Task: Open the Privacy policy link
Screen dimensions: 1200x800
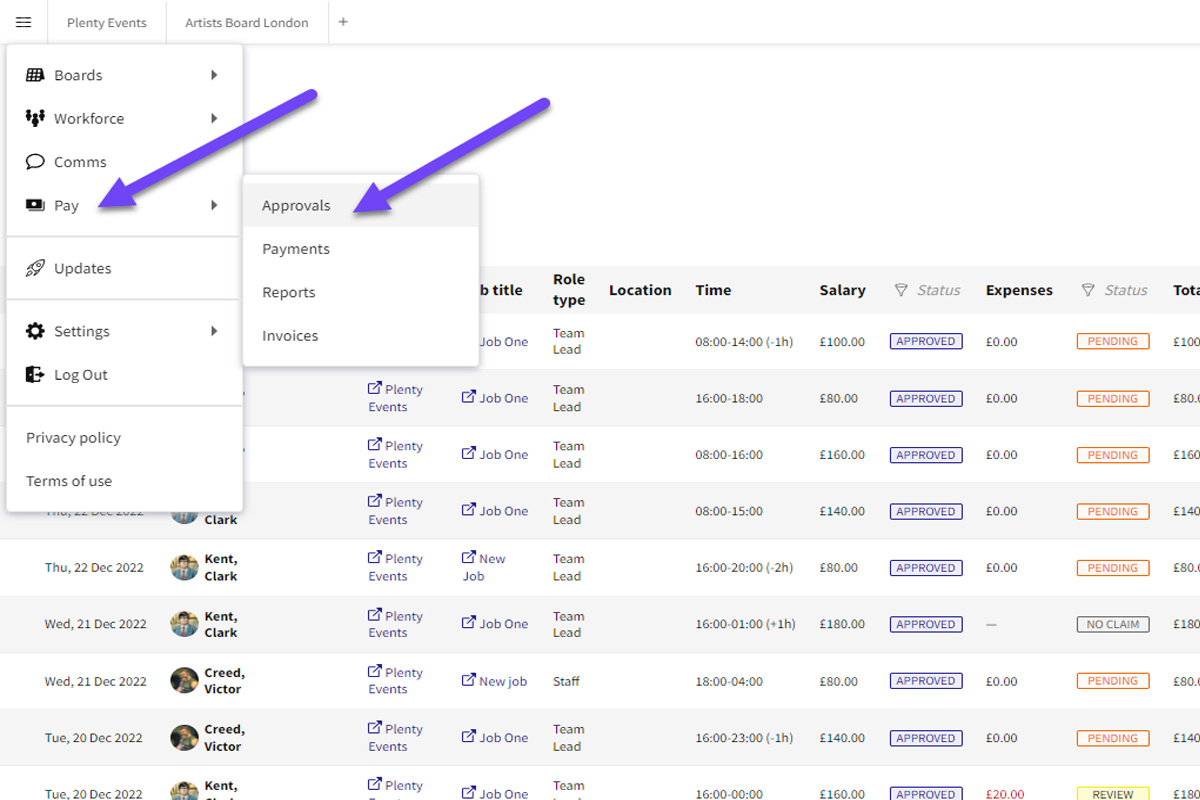Action: click(x=73, y=437)
